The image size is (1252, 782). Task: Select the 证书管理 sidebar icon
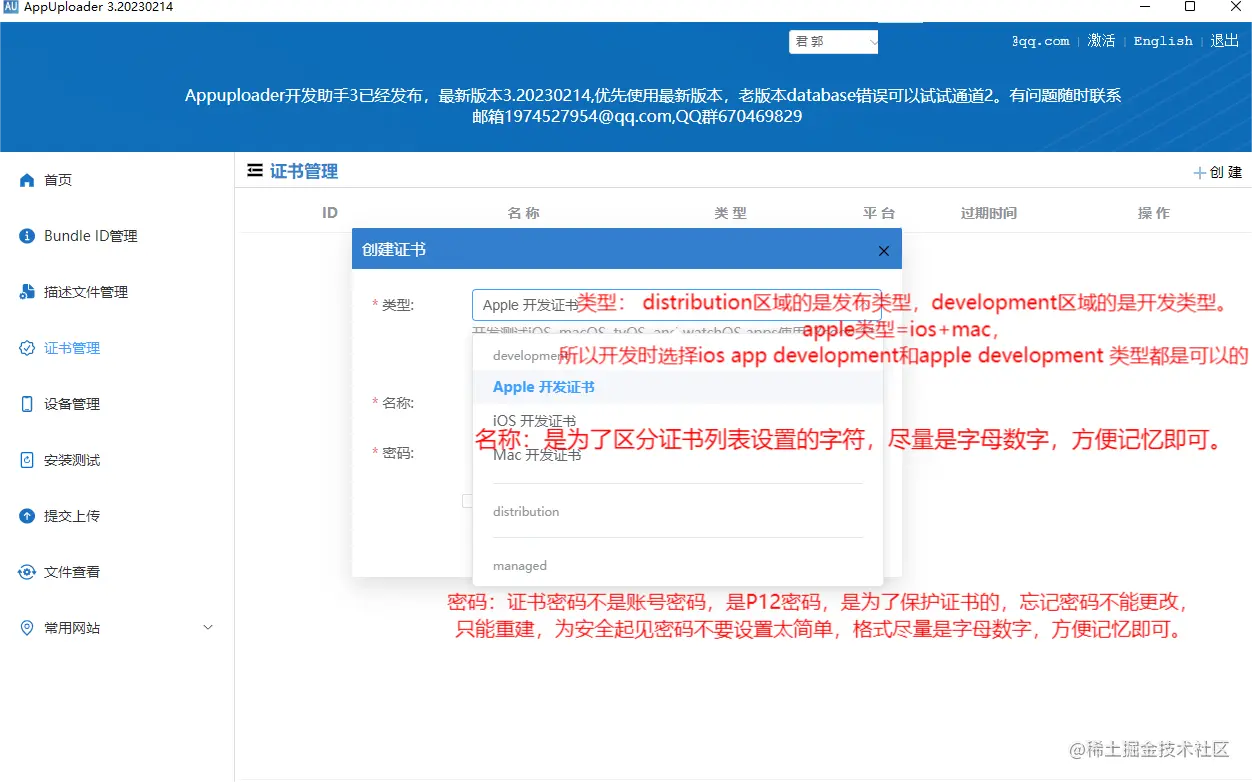click(27, 347)
